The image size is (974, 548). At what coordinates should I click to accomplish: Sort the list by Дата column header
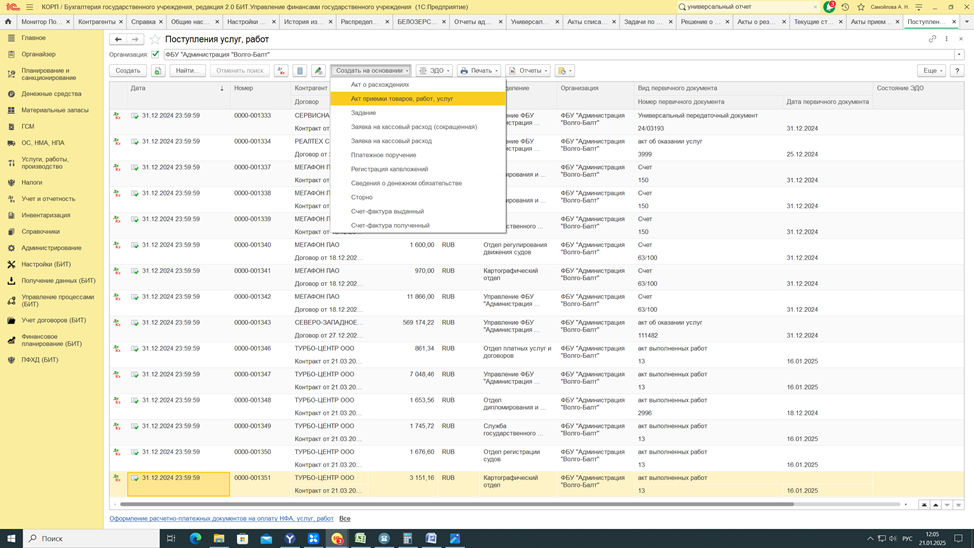178,88
